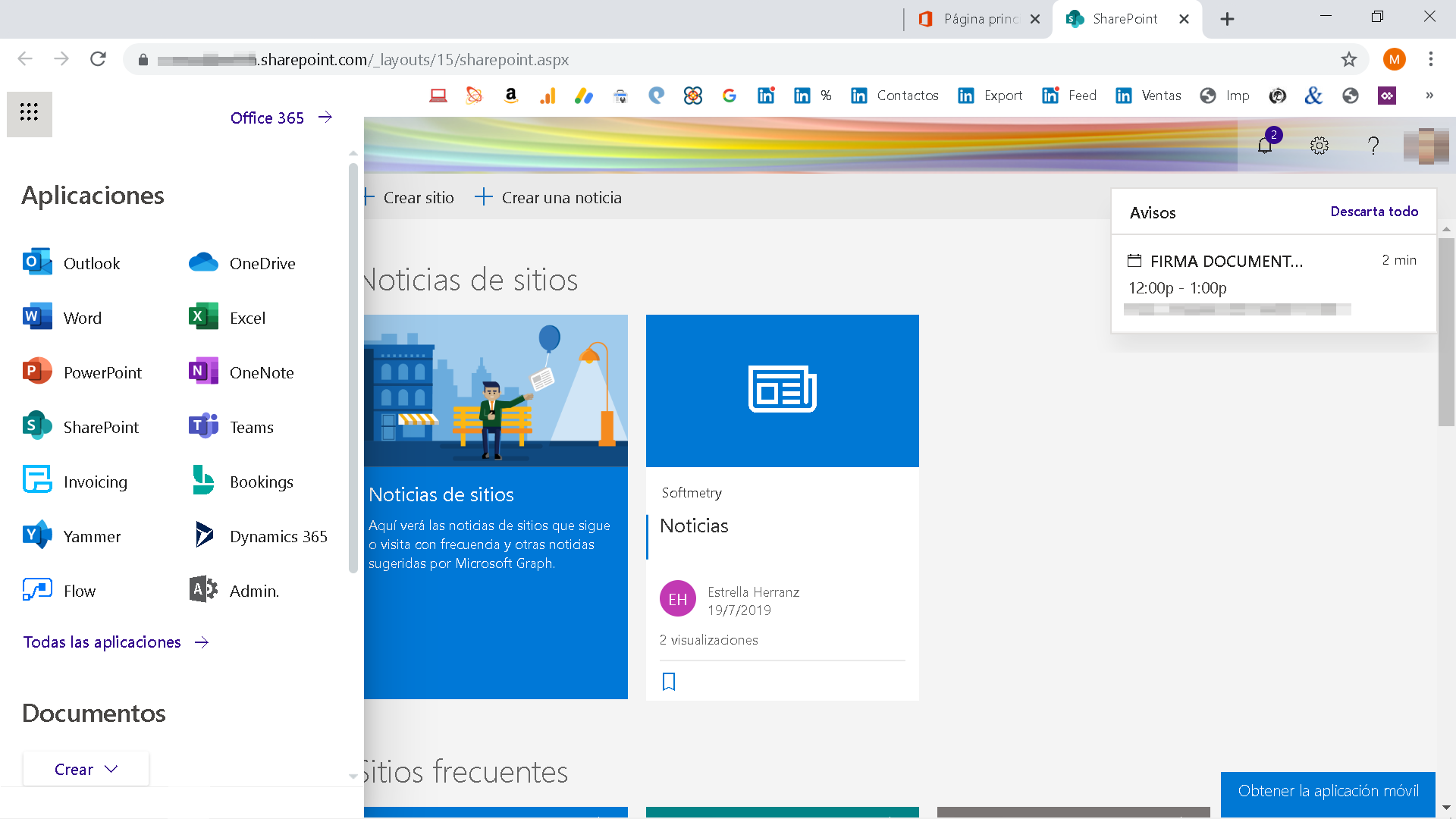Open Microsoft Teams app
The width and height of the screenshot is (1456, 819).
pyautogui.click(x=231, y=427)
